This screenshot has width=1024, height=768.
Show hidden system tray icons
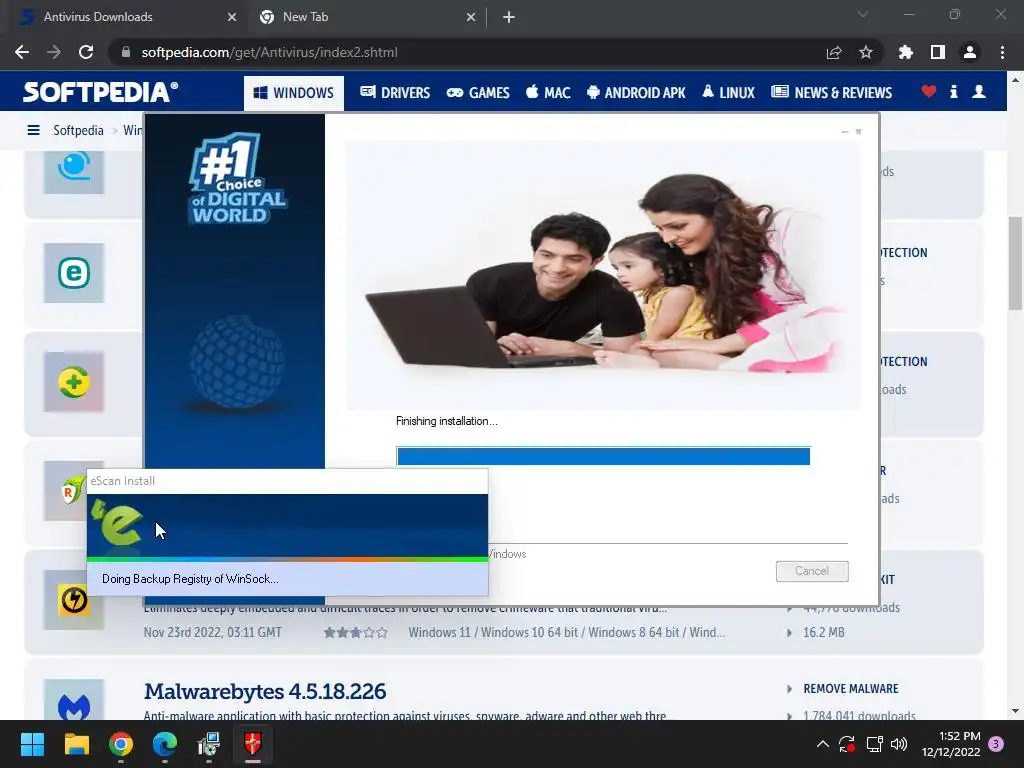823,744
